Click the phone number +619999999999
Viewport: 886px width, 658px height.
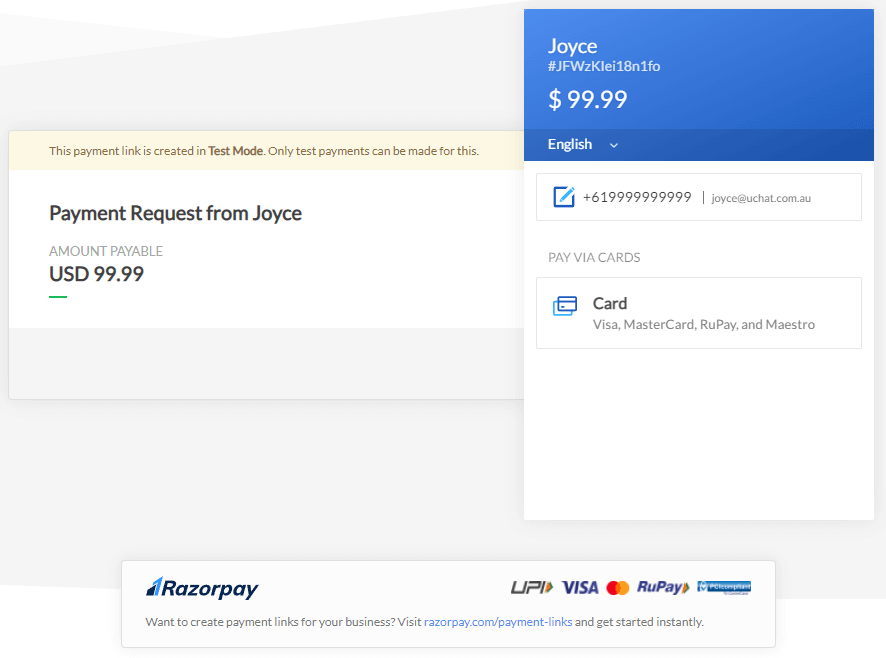637,197
